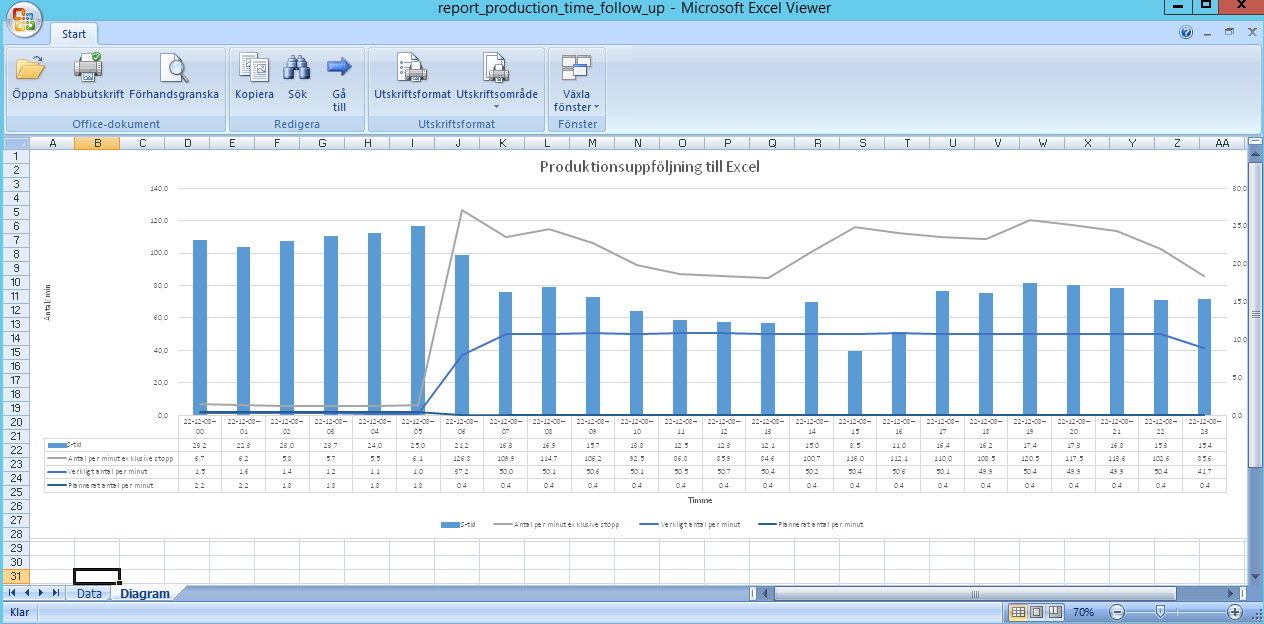Select the Data sheet tab
1264x624 pixels.
click(x=90, y=593)
